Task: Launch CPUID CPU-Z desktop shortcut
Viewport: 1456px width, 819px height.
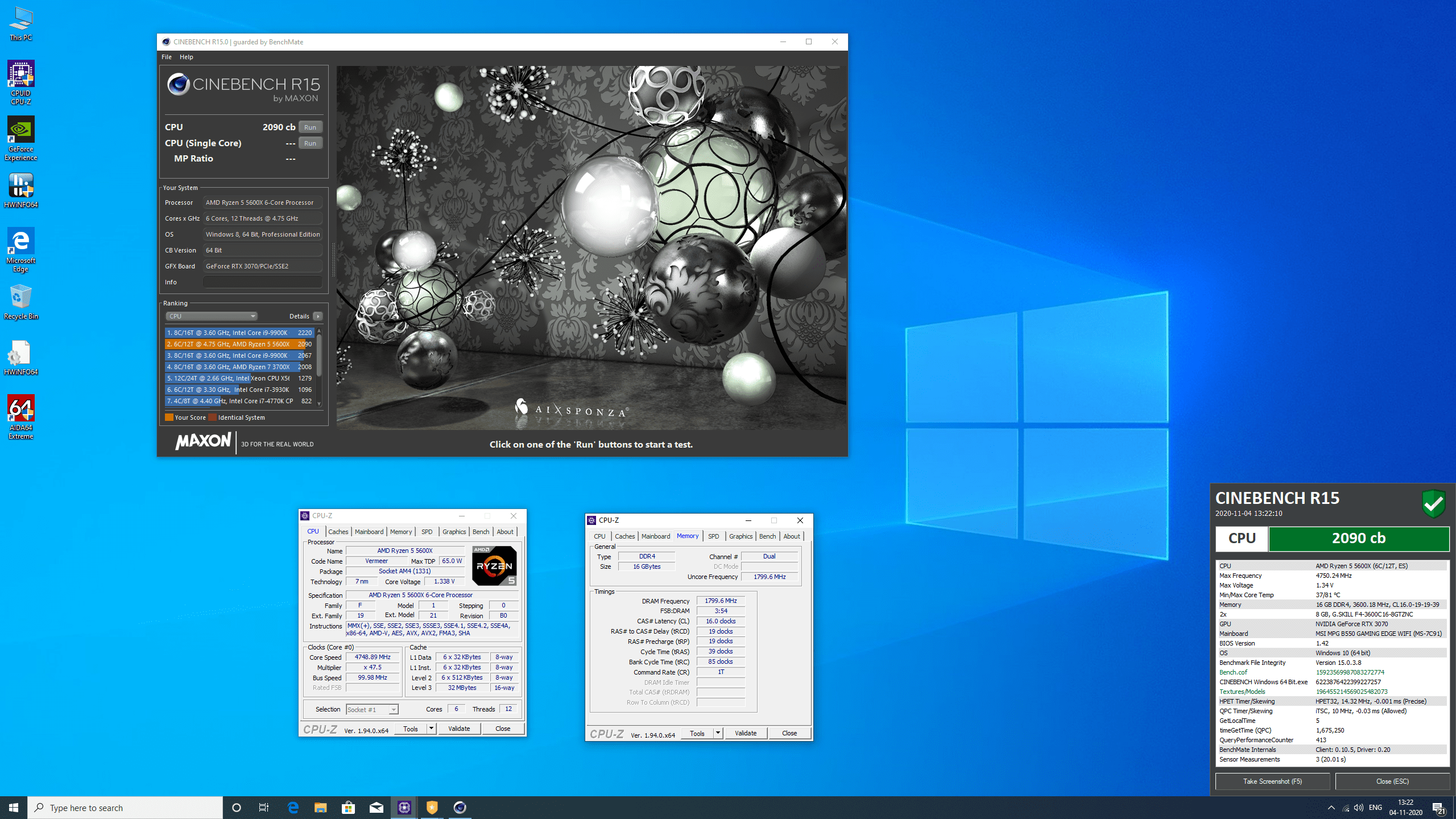Action: pyautogui.click(x=21, y=83)
